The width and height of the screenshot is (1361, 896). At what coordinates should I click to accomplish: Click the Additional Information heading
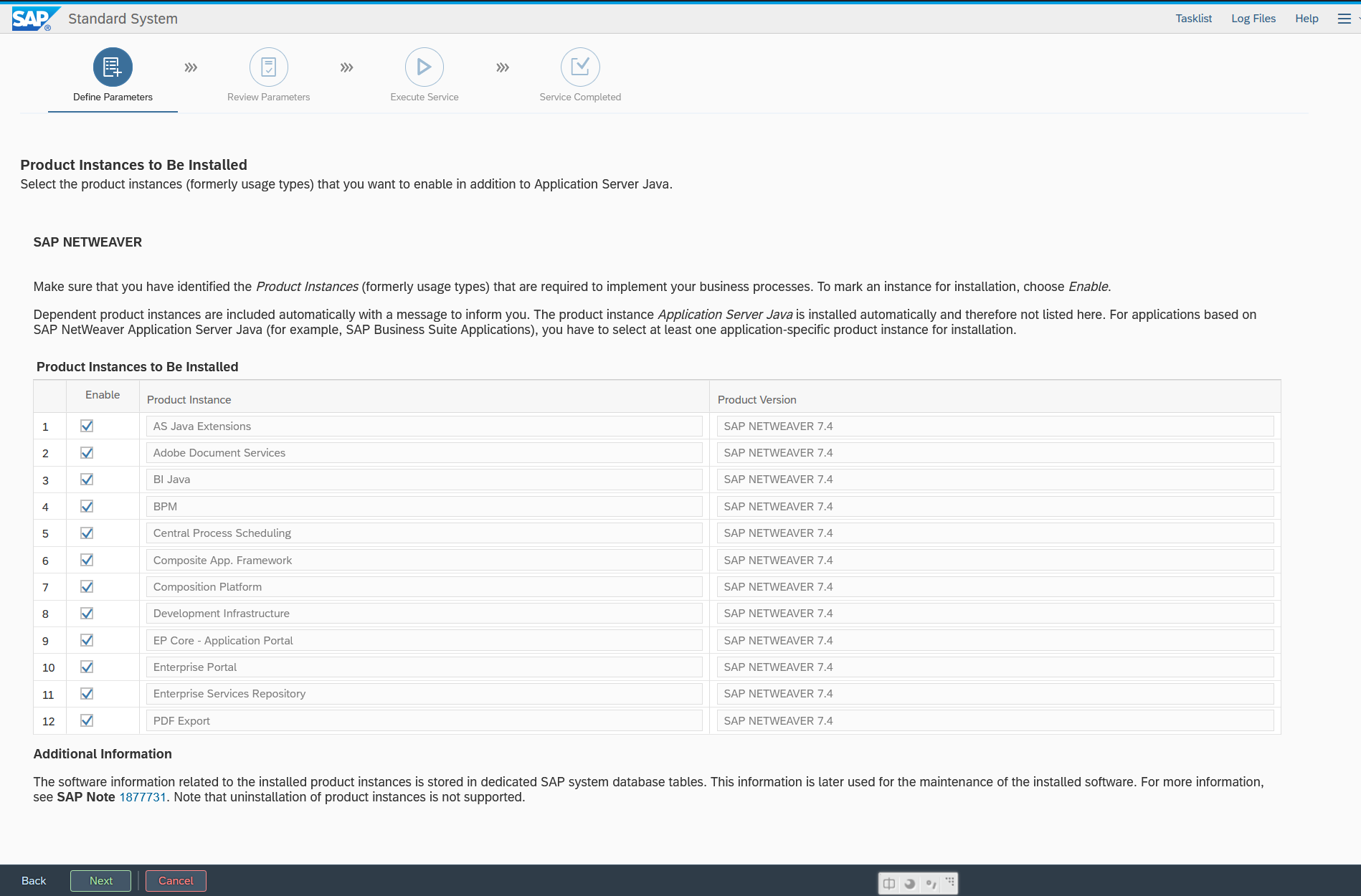pos(103,754)
